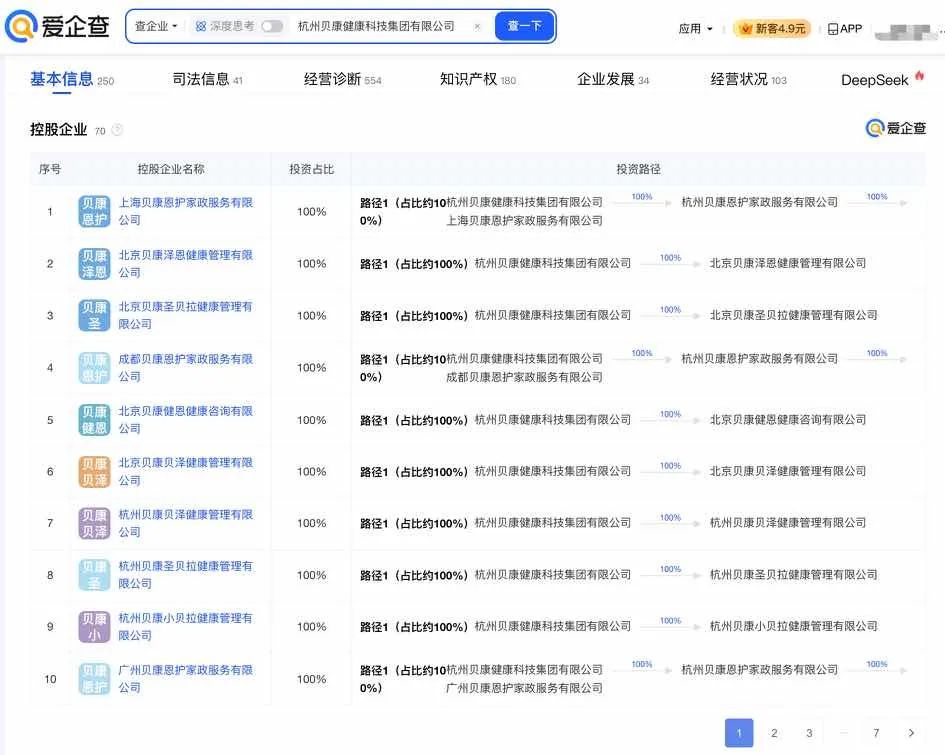This screenshot has height=755, width=945.
Task: Click the 控股企业名称 column header
Action: point(171,169)
